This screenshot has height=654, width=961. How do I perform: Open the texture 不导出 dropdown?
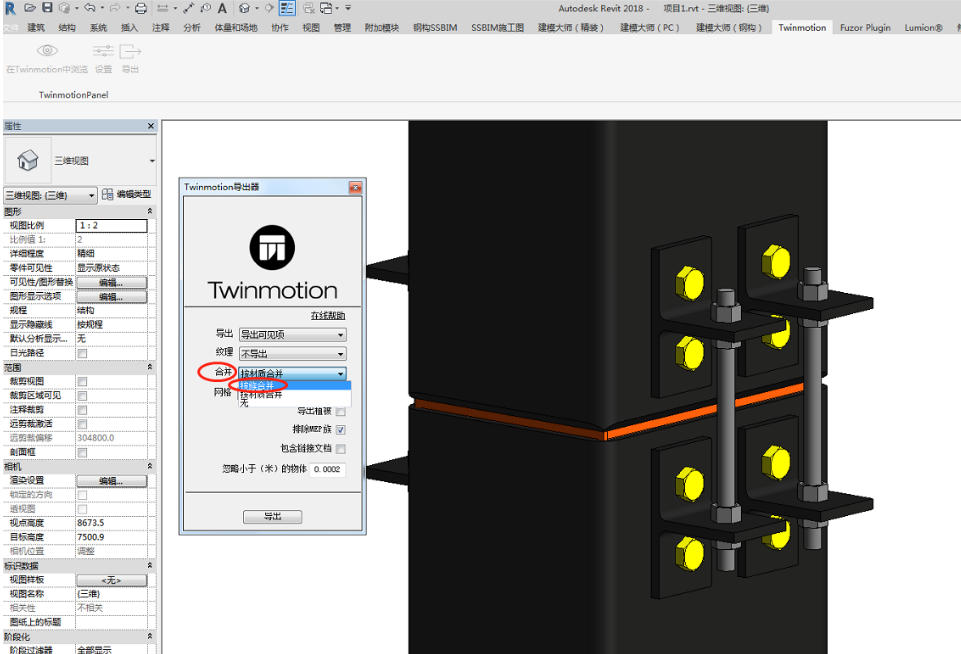click(292, 354)
